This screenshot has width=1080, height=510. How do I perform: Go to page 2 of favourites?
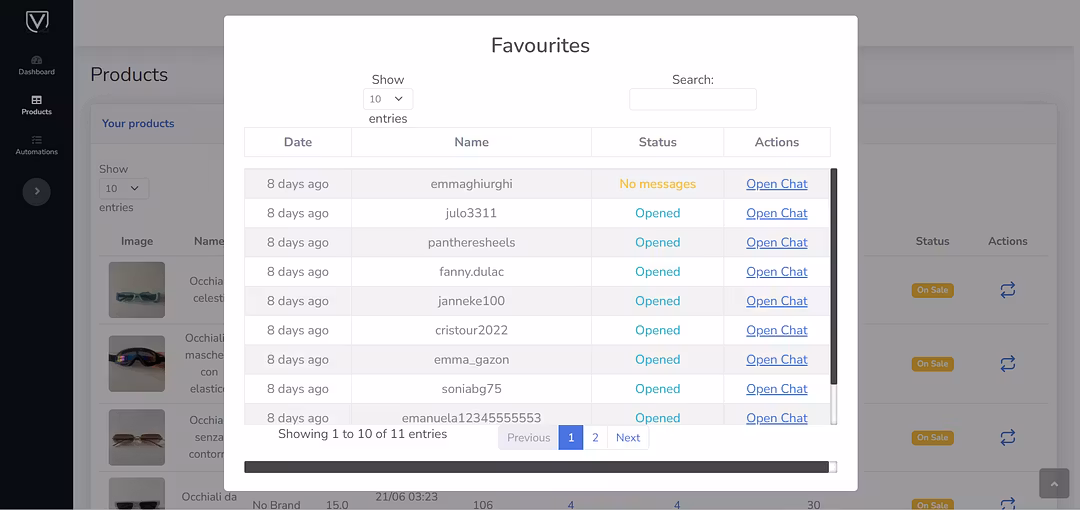(x=595, y=438)
